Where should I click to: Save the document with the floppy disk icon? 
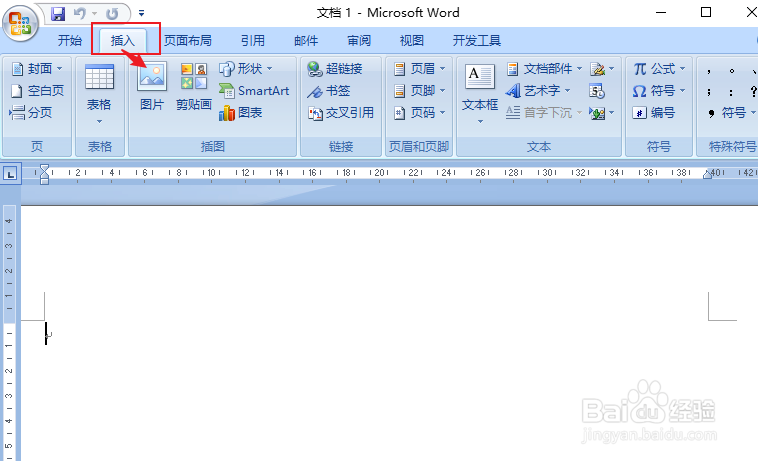tap(58, 14)
